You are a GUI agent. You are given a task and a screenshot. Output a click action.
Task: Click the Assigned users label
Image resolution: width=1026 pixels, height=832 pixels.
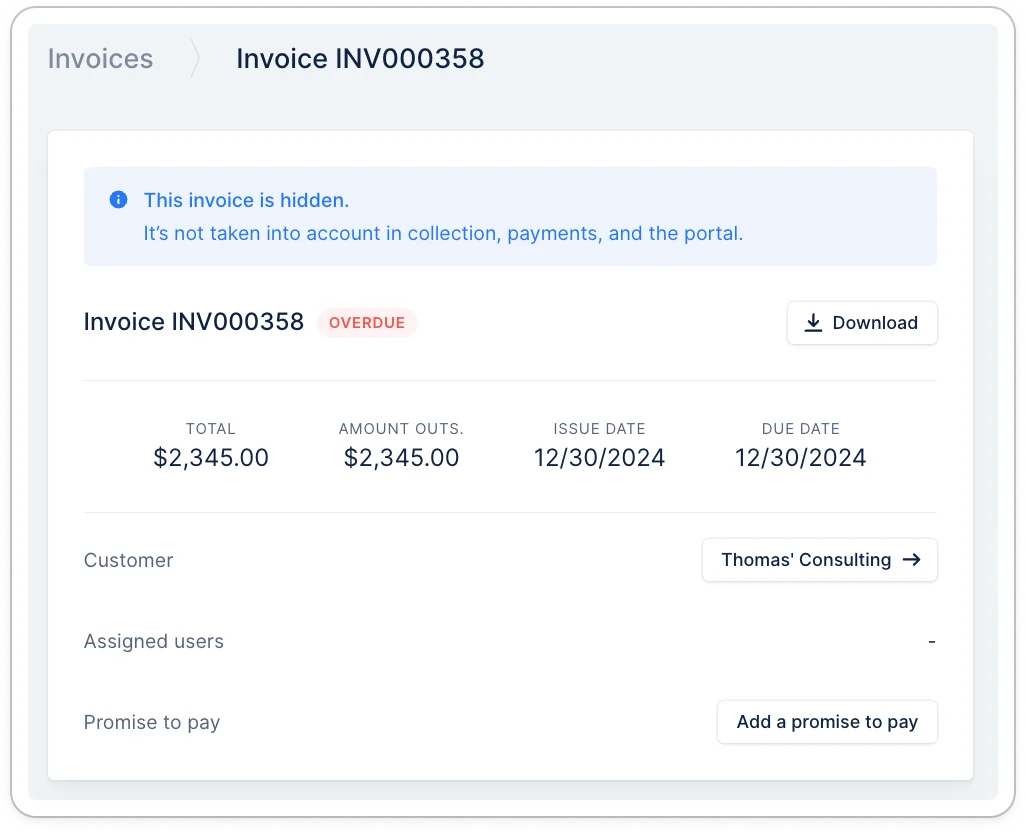point(154,641)
